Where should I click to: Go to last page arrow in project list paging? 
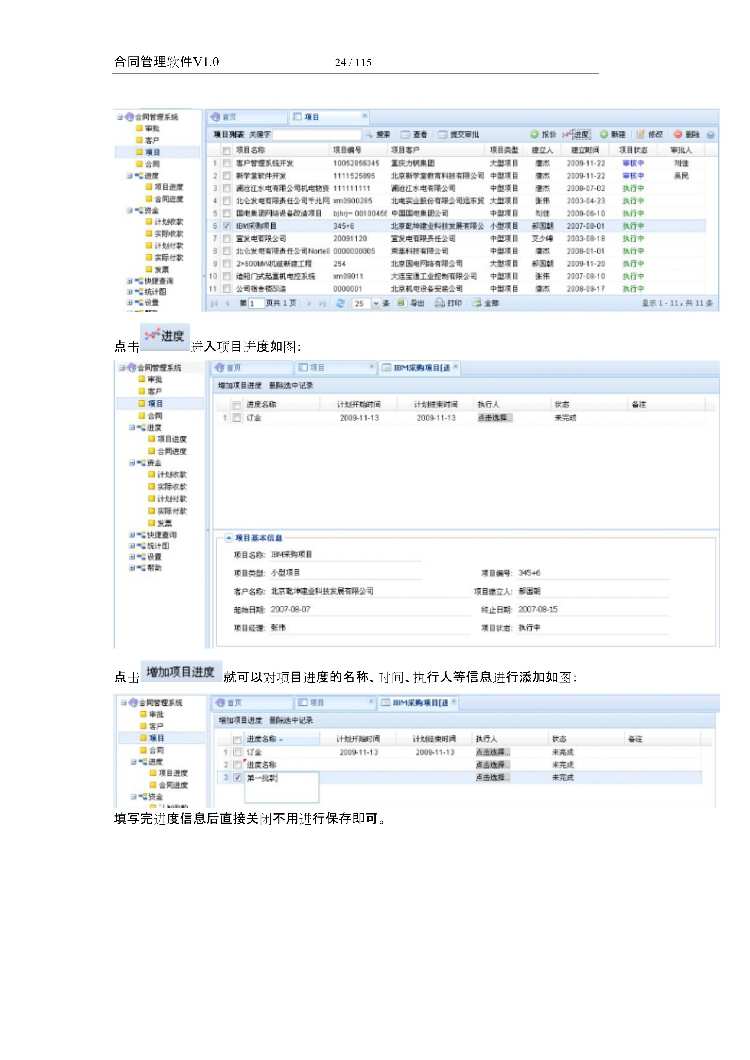[322, 304]
